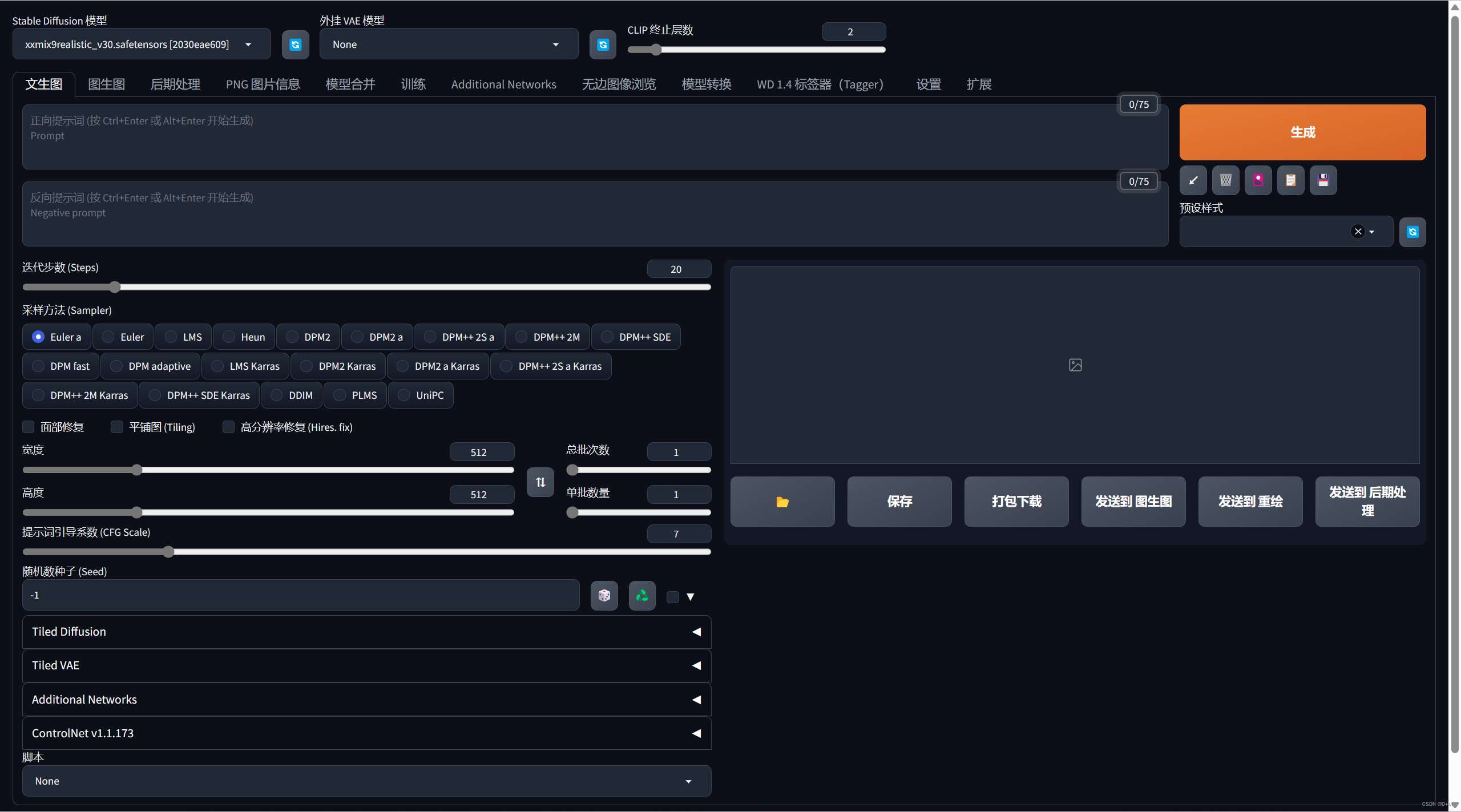Expand the ControlNet v1.1.173 section
Screen dimensions: 1461x812
(x=366, y=733)
